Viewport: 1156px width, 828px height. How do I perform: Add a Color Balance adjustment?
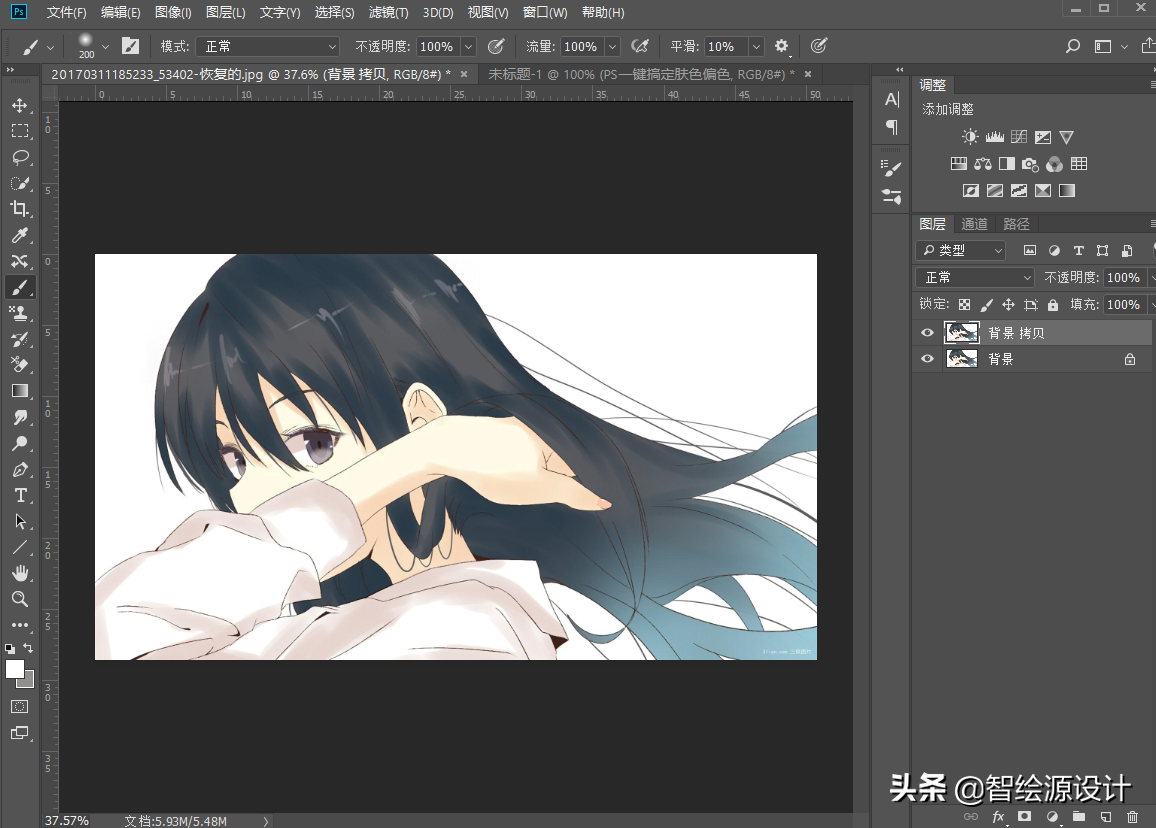point(983,164)
